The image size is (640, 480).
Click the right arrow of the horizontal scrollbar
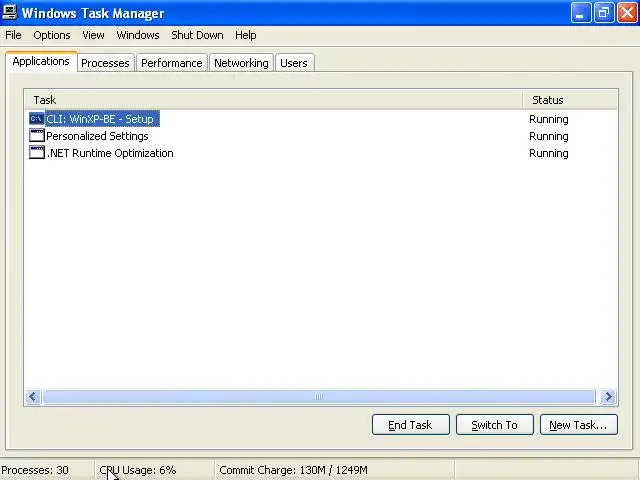coord(608,396)
